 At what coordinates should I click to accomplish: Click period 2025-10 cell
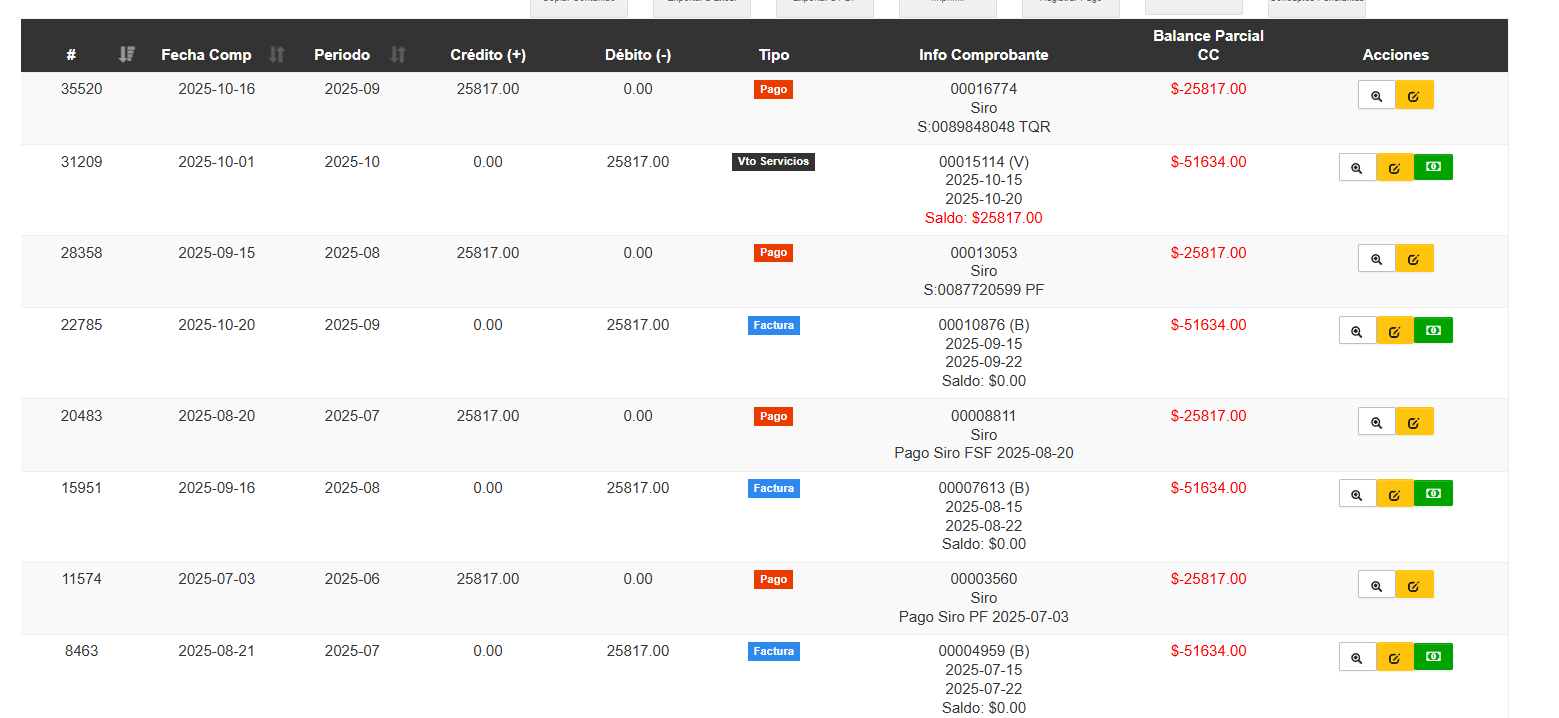[352, 162]
